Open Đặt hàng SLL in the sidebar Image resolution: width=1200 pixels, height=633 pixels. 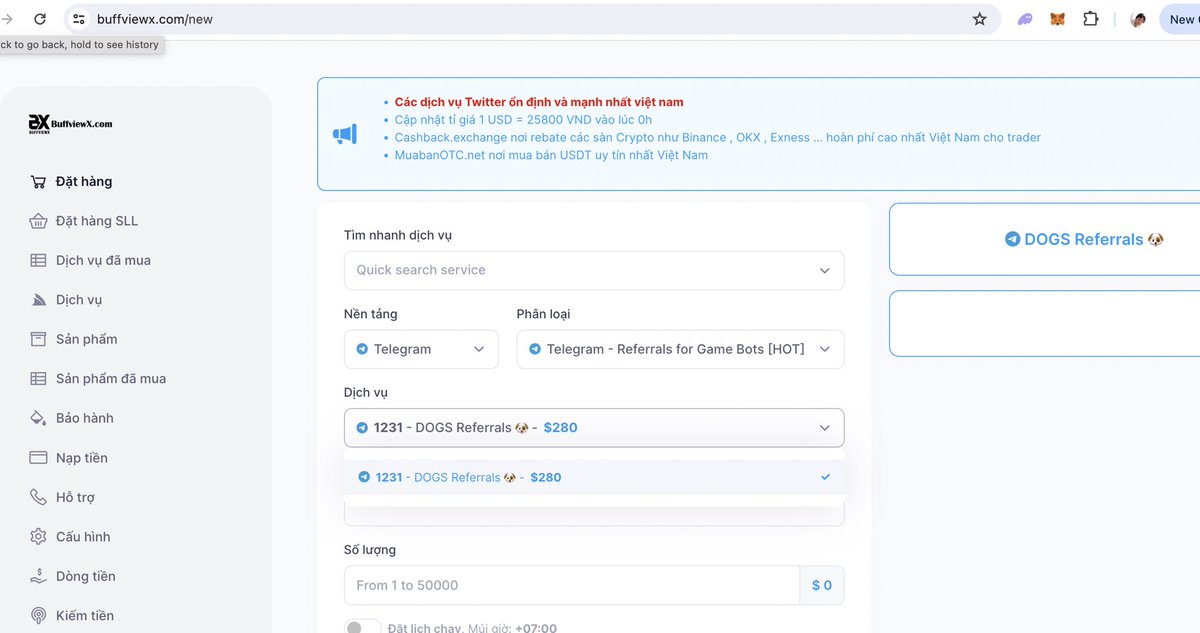[97, 221]
